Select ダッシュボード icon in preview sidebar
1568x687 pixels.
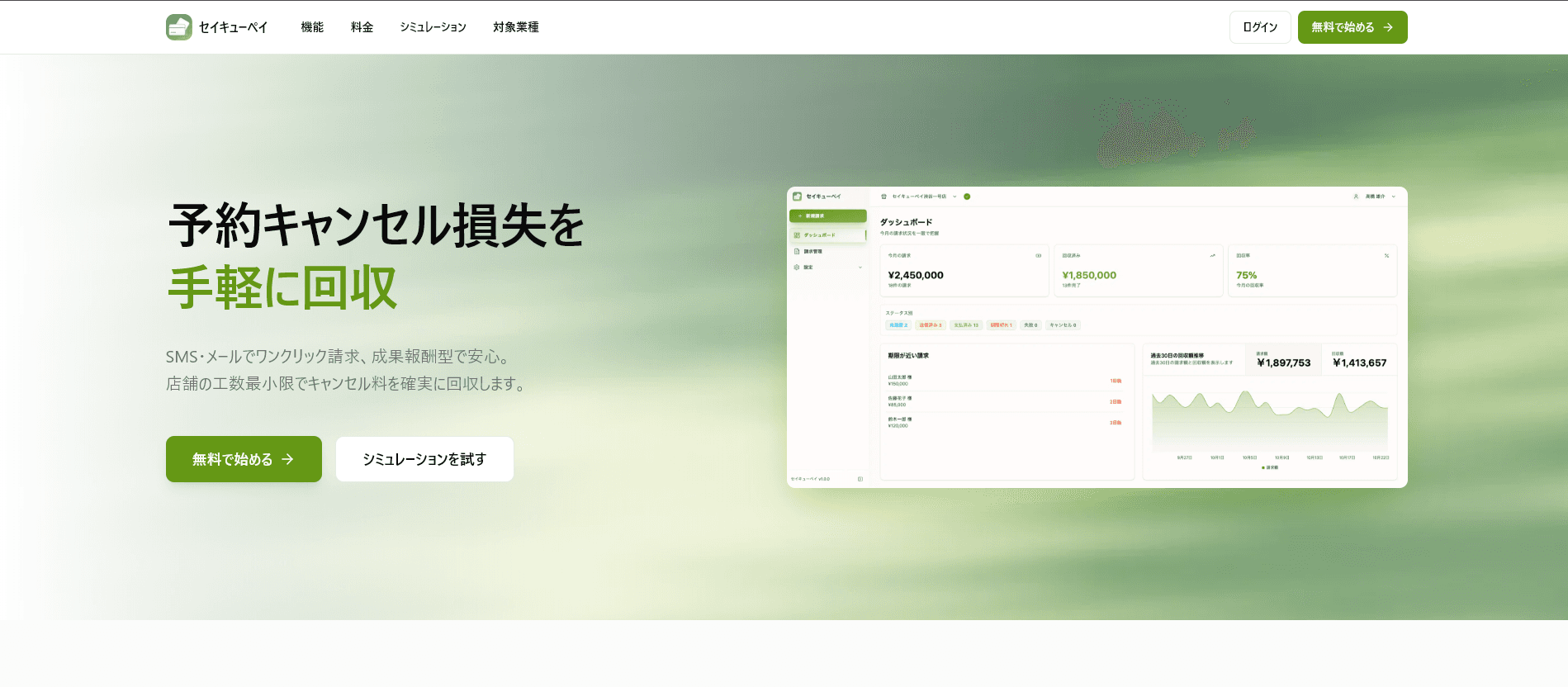click(x=797, y=235)
